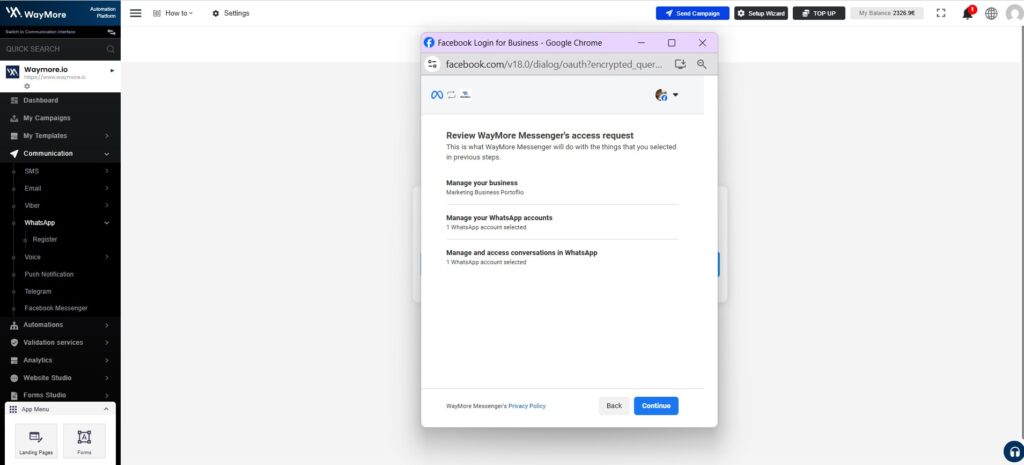Click the WayMore logo in sidebar header
This screenshot has width=1024, height=465.
point(35,13)
